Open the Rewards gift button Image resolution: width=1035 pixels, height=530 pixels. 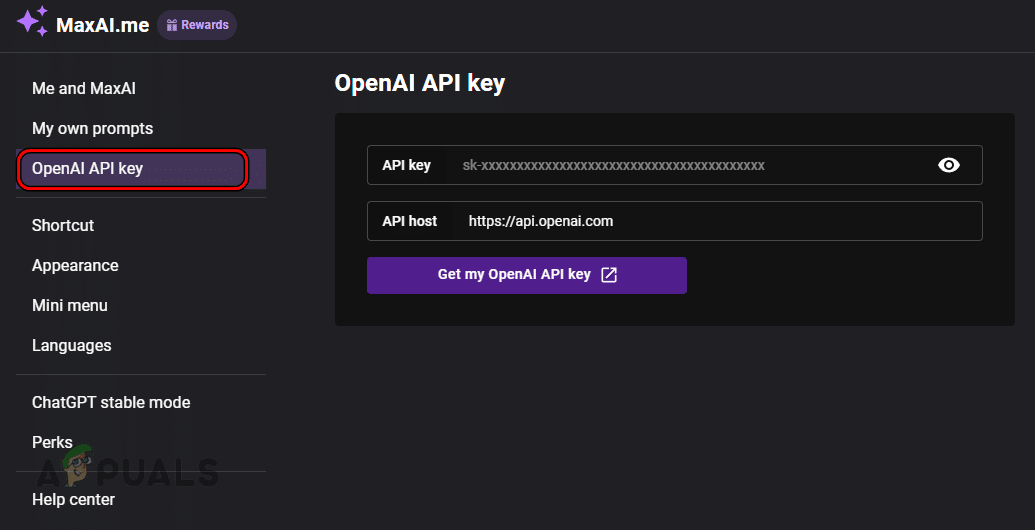(x=197, y=25)
